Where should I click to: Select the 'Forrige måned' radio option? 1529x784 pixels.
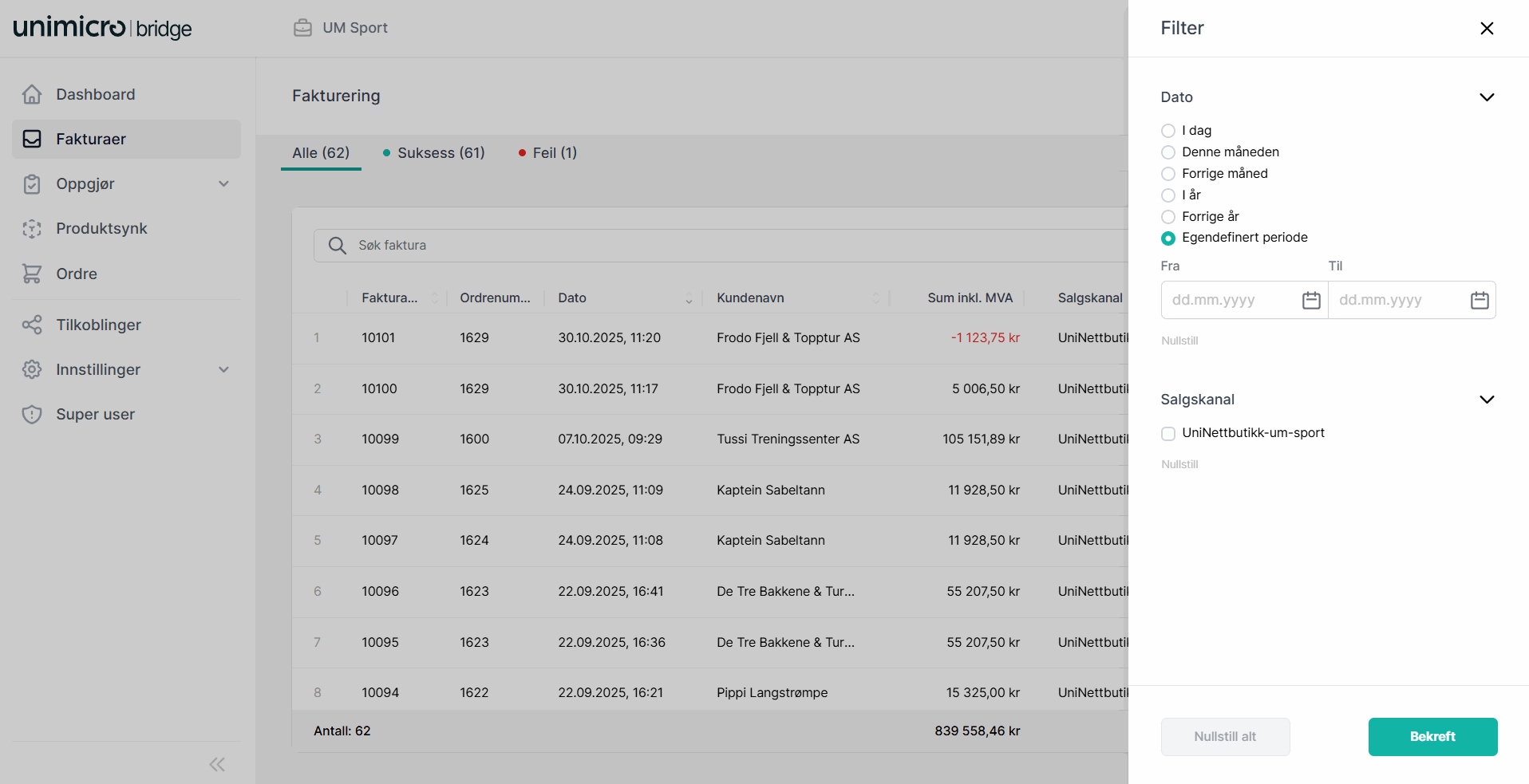pyautogui.click(x=1168, y=174)
